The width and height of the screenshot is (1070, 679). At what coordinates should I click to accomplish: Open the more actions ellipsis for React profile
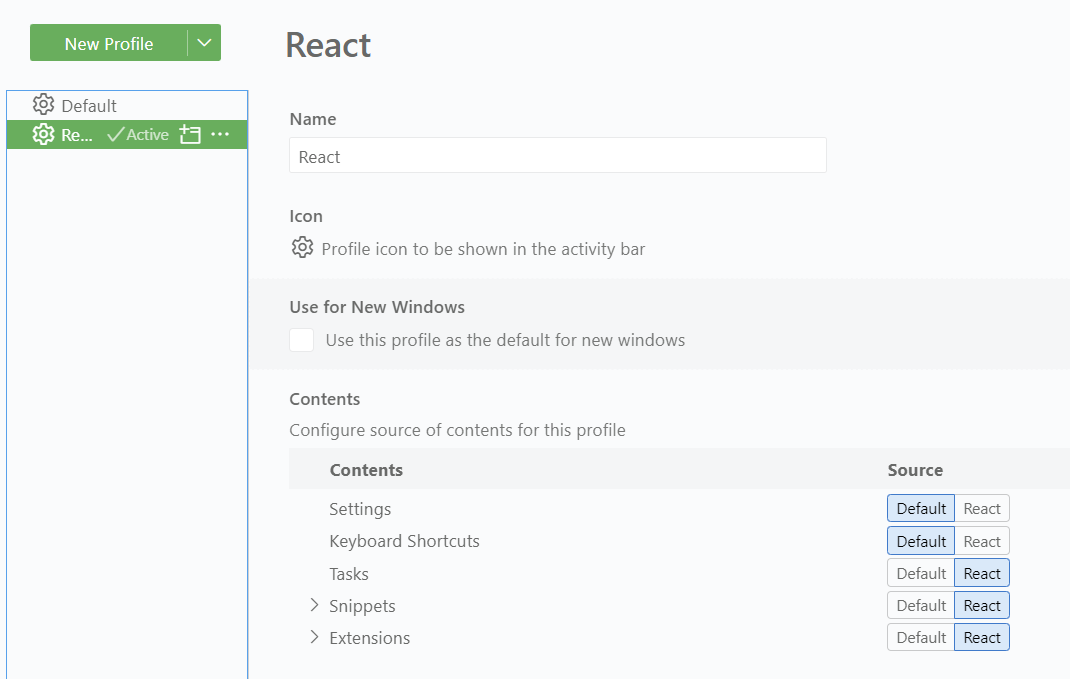[220, 134]
